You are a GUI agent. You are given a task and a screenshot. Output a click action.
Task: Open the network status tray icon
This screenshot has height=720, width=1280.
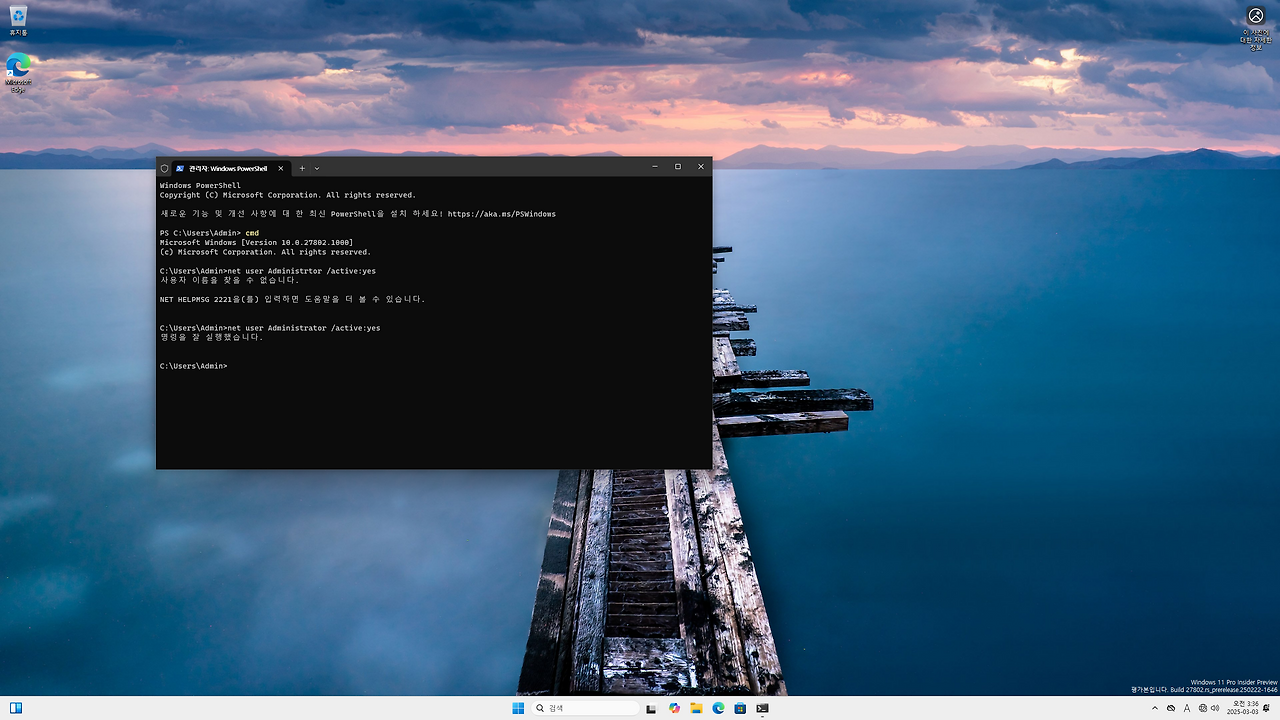point(1201,708)
